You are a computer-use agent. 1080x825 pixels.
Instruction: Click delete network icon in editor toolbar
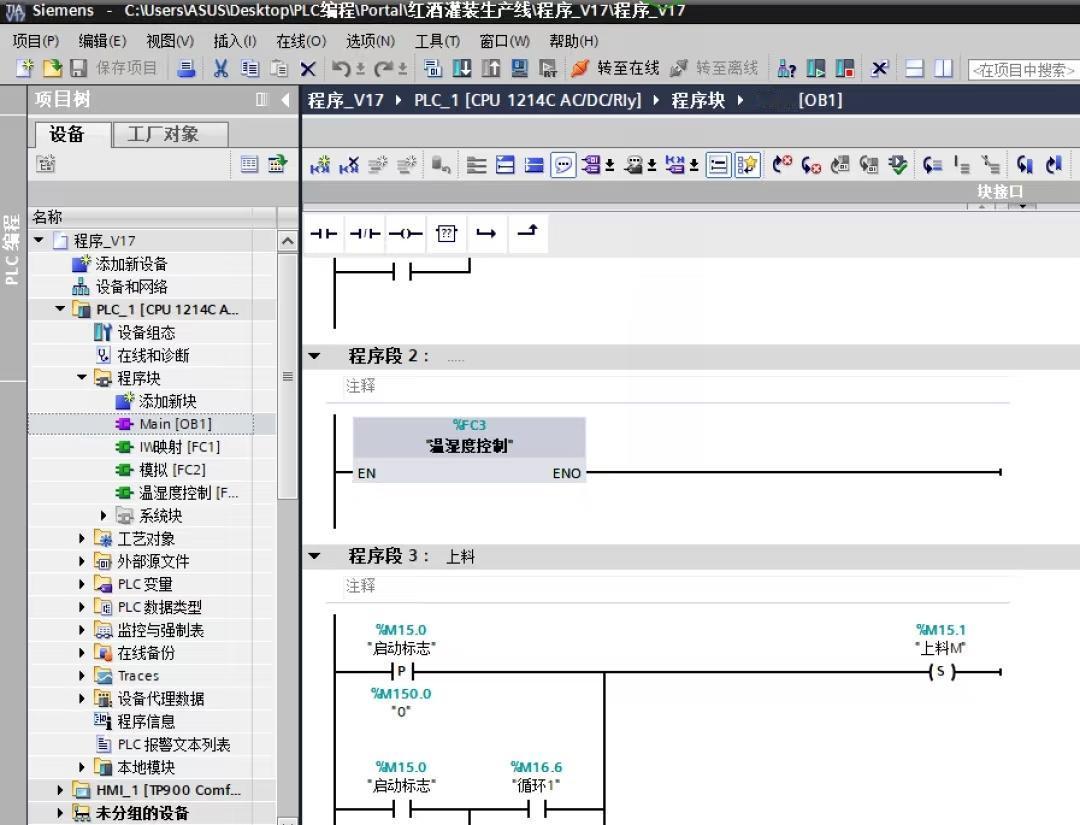coord(349,165)
